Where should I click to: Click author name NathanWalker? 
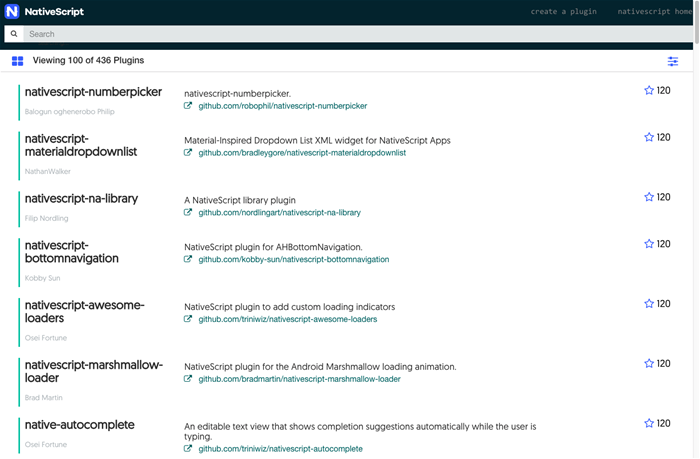click(x=48, y=171)
